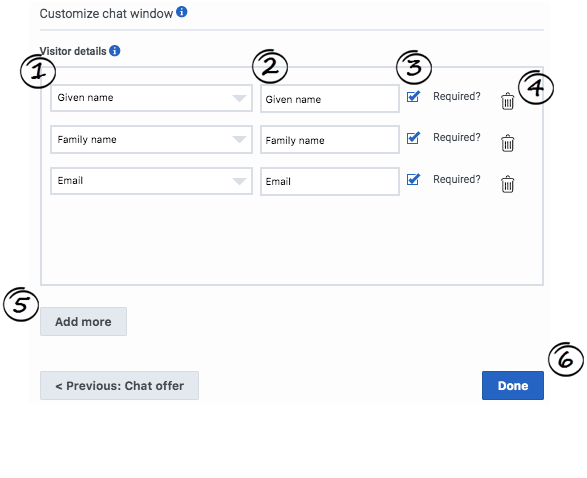
Task: Click the Required? label in the Email row
Action: 457,179
